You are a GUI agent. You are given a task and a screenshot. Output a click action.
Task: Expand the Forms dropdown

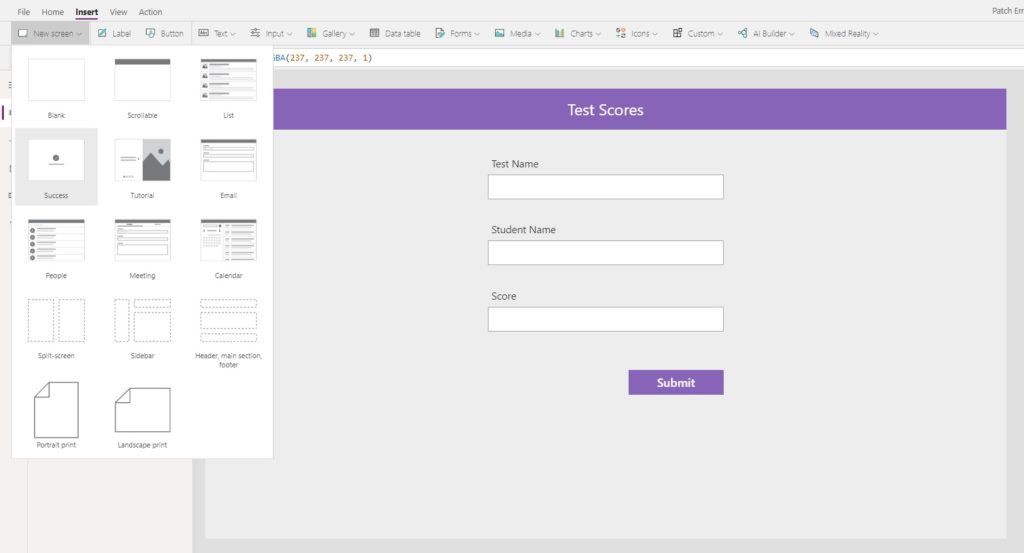457,33
